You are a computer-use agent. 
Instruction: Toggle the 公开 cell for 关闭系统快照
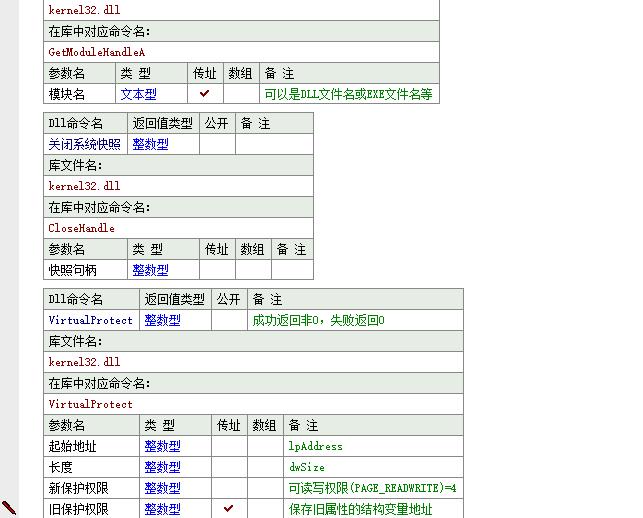click(217, 144)
